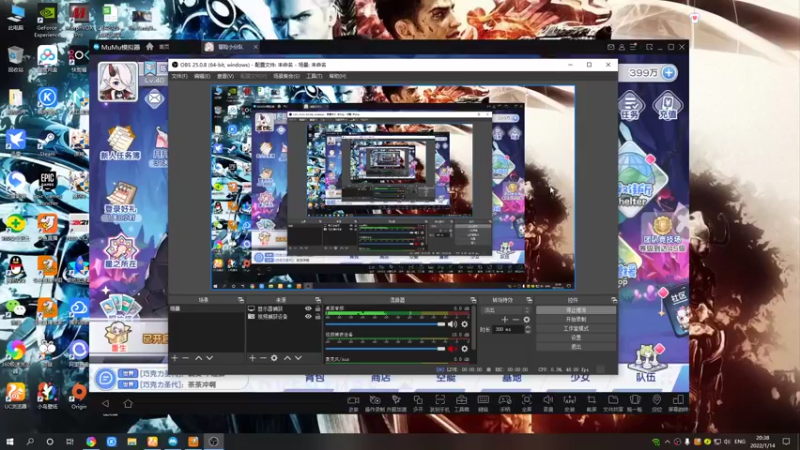The width and height of the screenshot is (800, 450).
Task: Pop out the Scenes dock panel
Action: click(241, 300)
